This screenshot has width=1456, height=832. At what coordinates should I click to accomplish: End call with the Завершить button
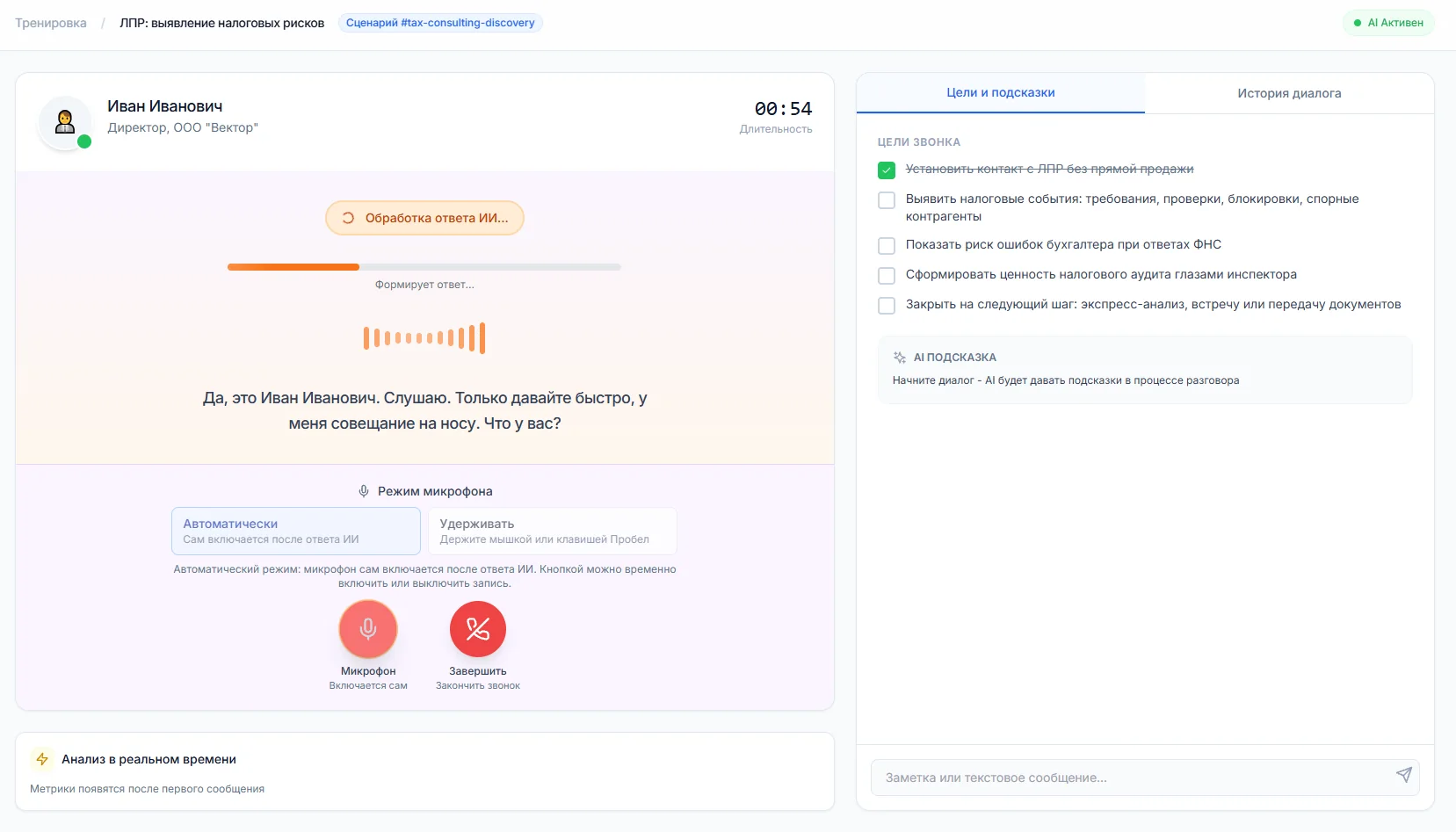(x=478, y=629)
